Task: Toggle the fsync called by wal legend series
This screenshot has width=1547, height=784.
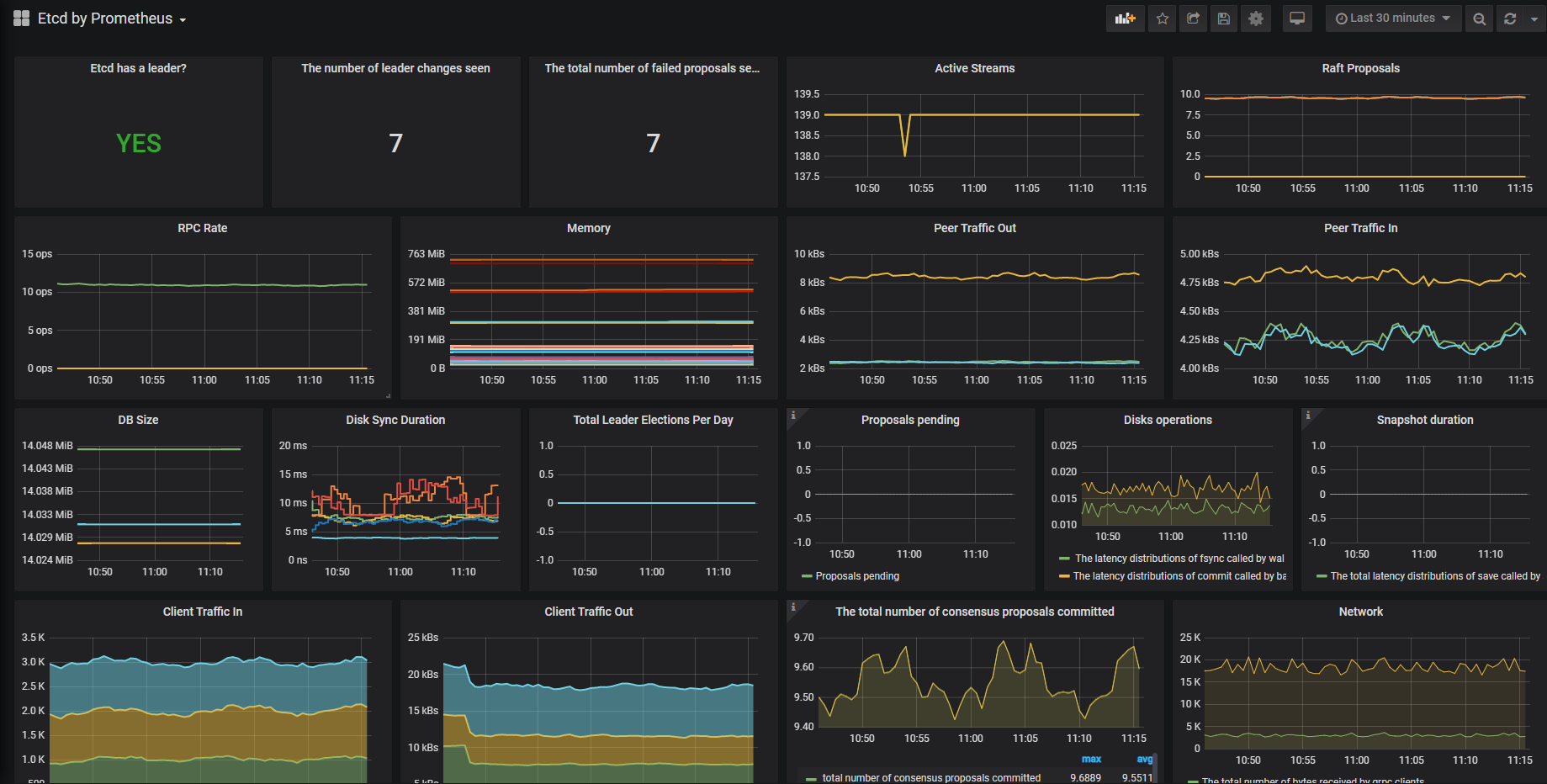Action: coord(1179,559)
